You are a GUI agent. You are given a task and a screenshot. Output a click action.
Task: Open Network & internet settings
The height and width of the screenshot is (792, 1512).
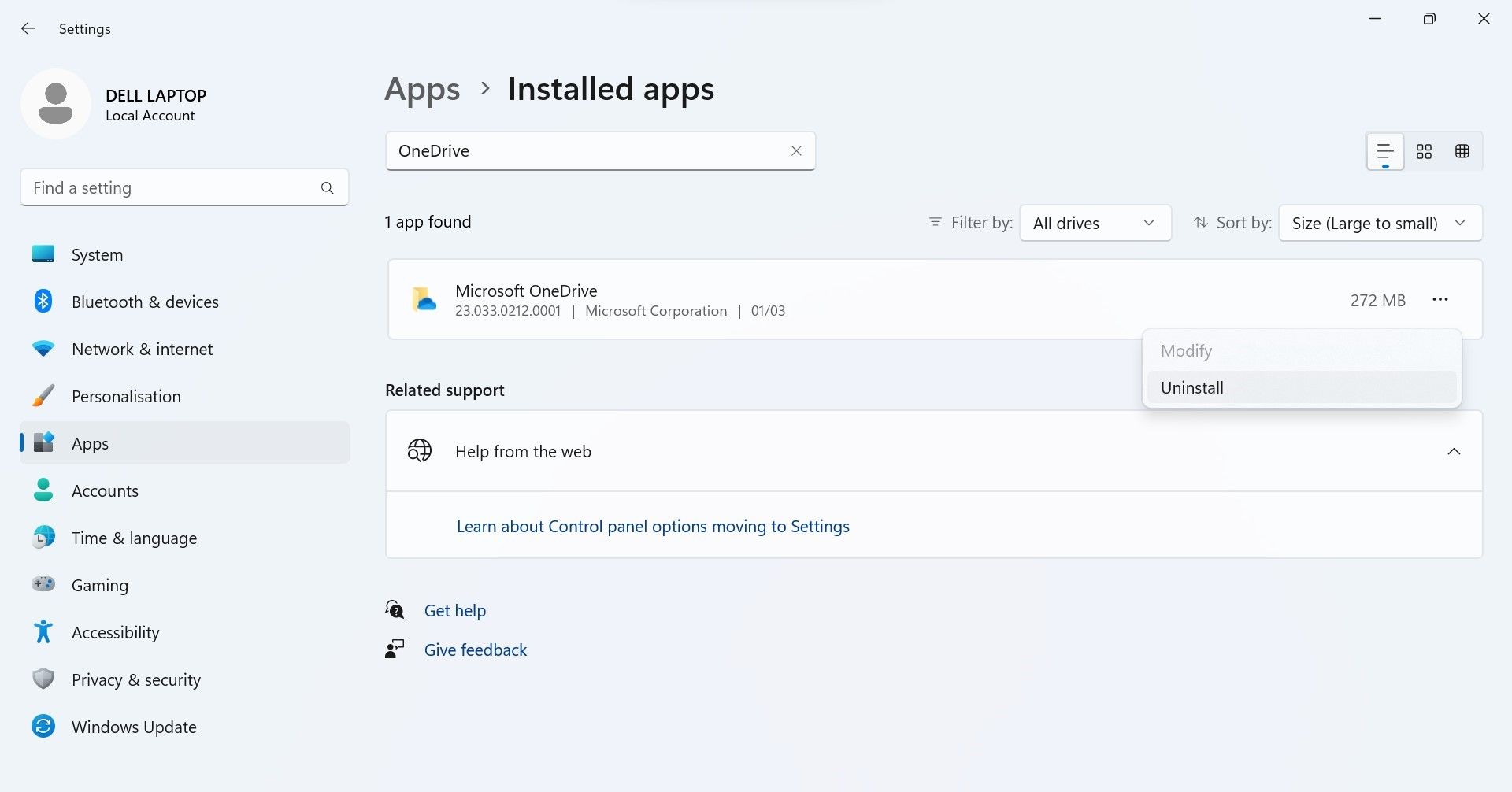(142, 349)
